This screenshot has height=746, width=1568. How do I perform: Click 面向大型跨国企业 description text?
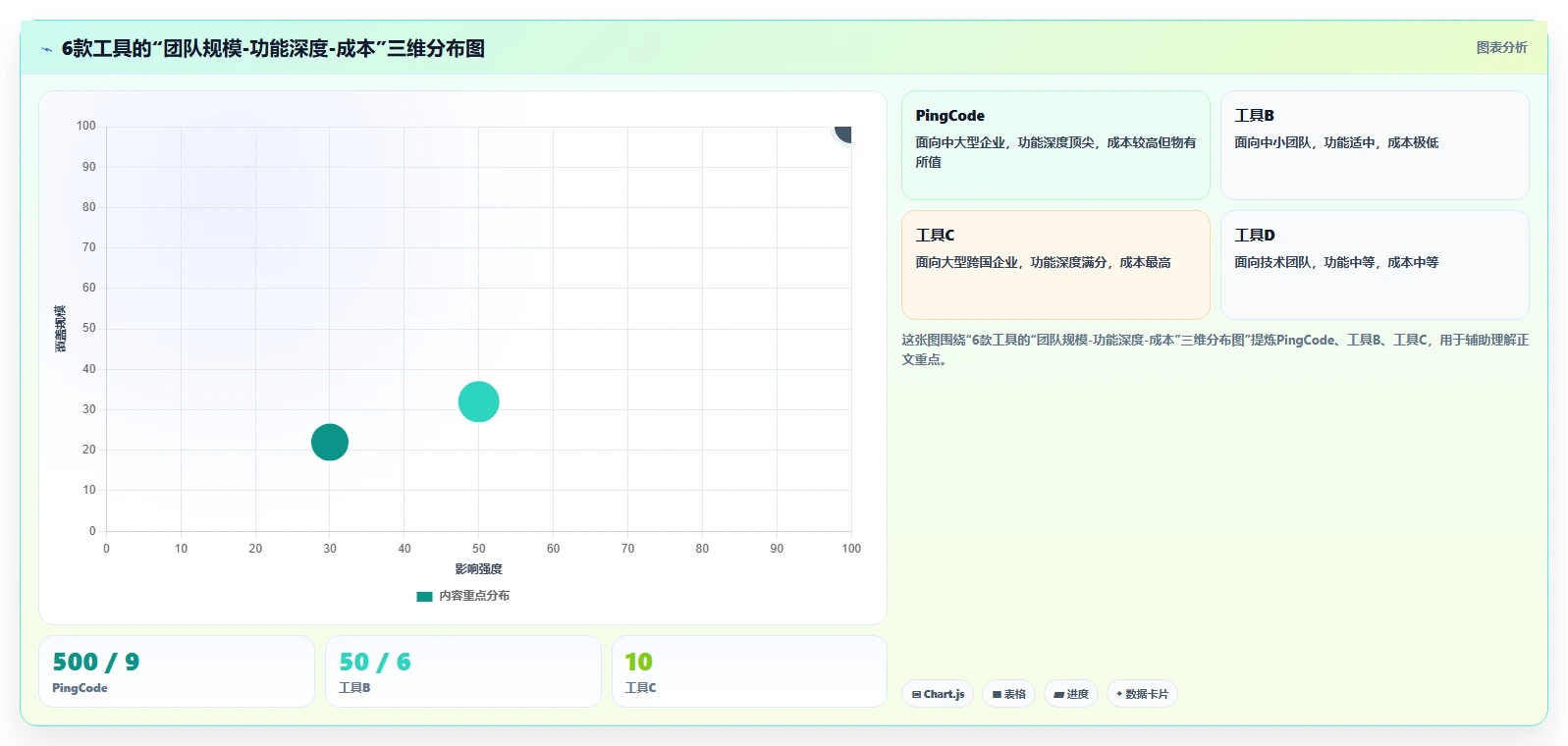click(1043, 262)
